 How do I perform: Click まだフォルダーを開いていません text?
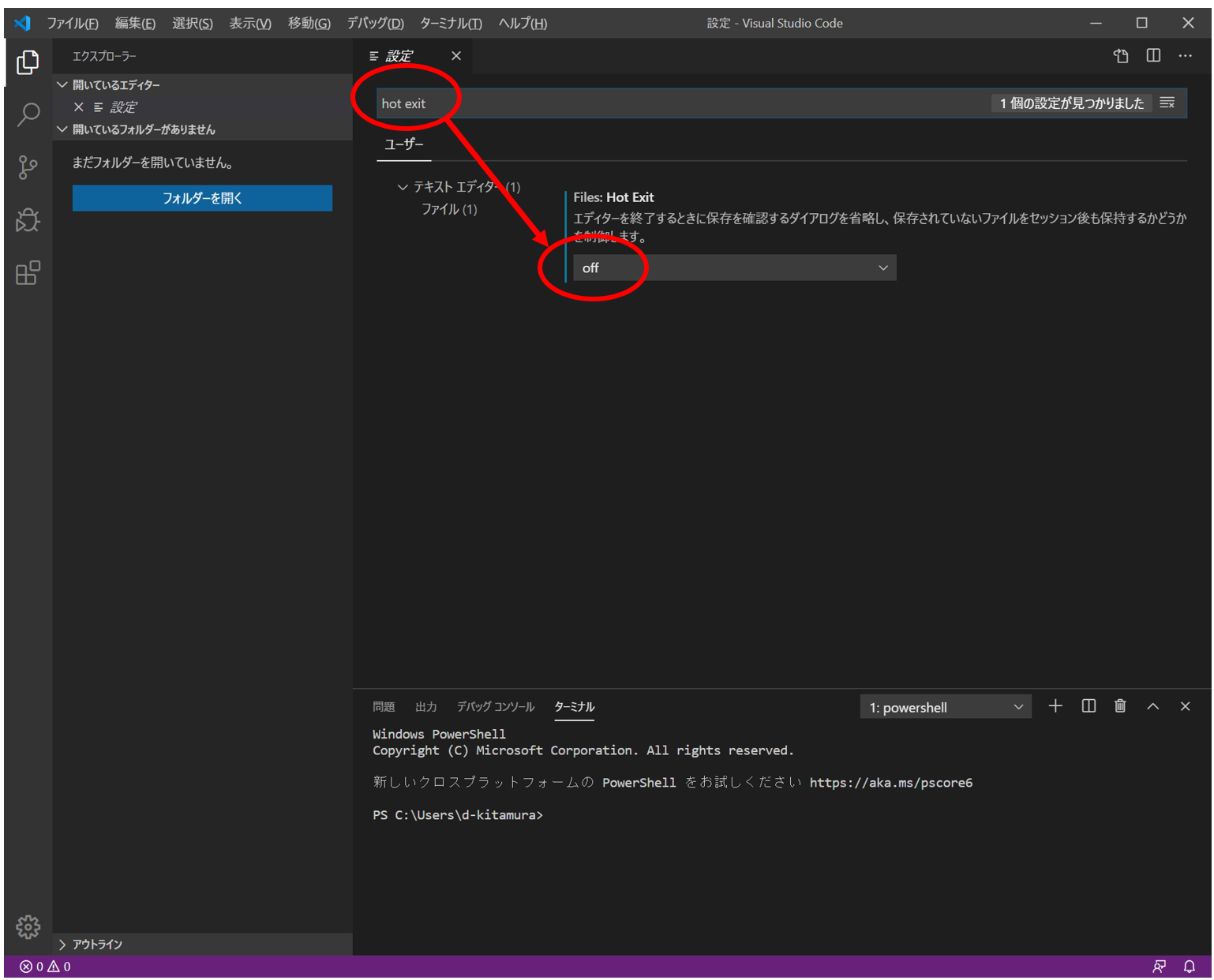click(152, 163)
